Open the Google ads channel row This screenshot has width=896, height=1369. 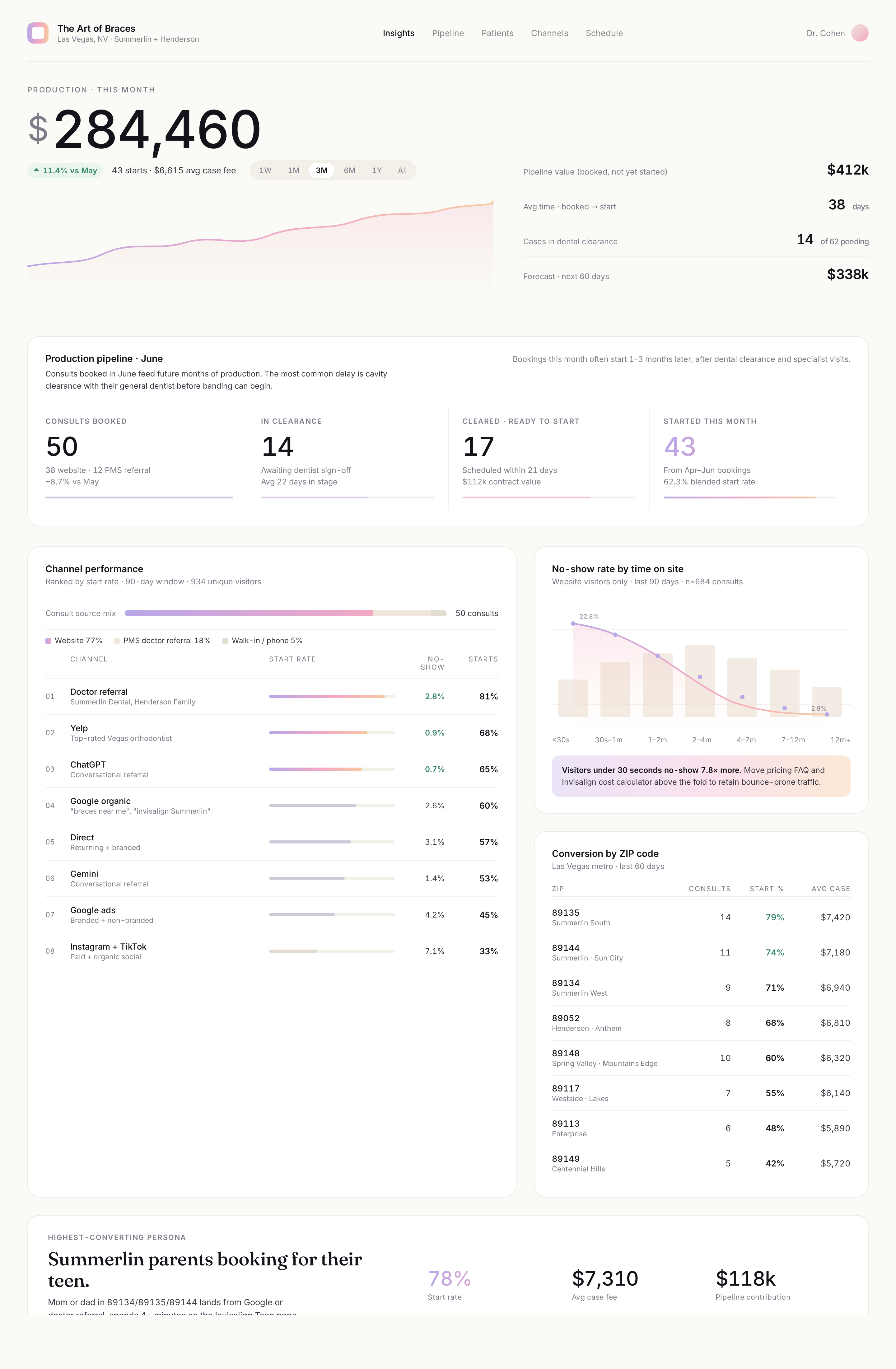[x=272, y=915]
